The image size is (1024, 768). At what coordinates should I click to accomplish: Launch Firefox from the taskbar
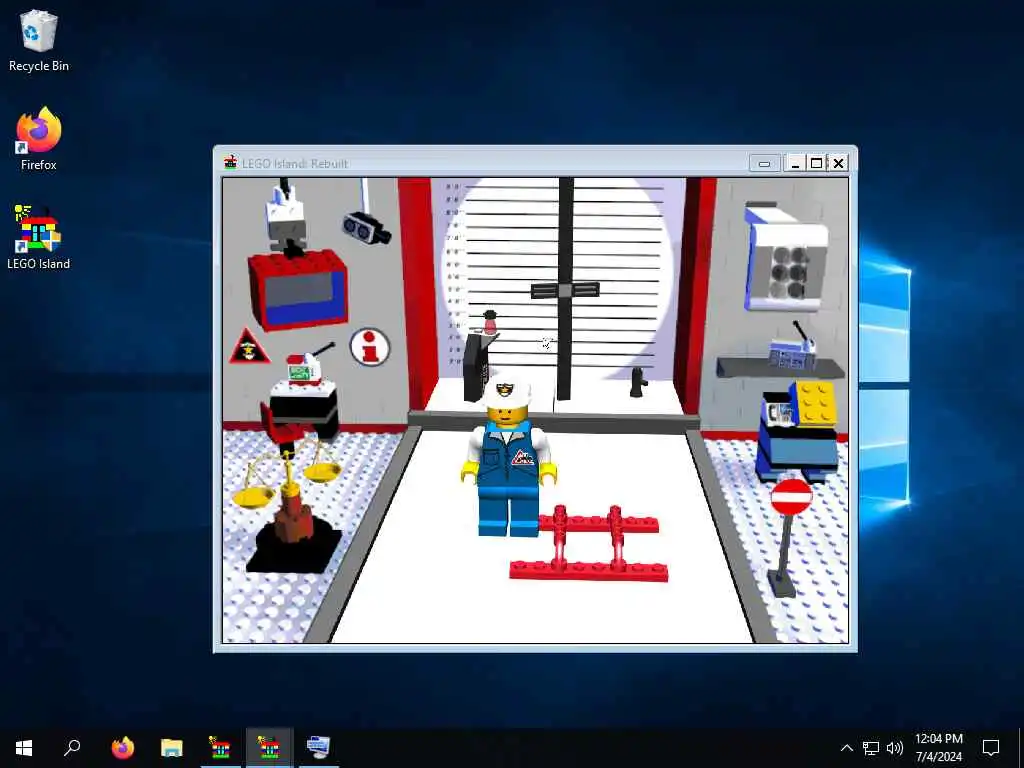pyautogui.click(x=123, y=748)
